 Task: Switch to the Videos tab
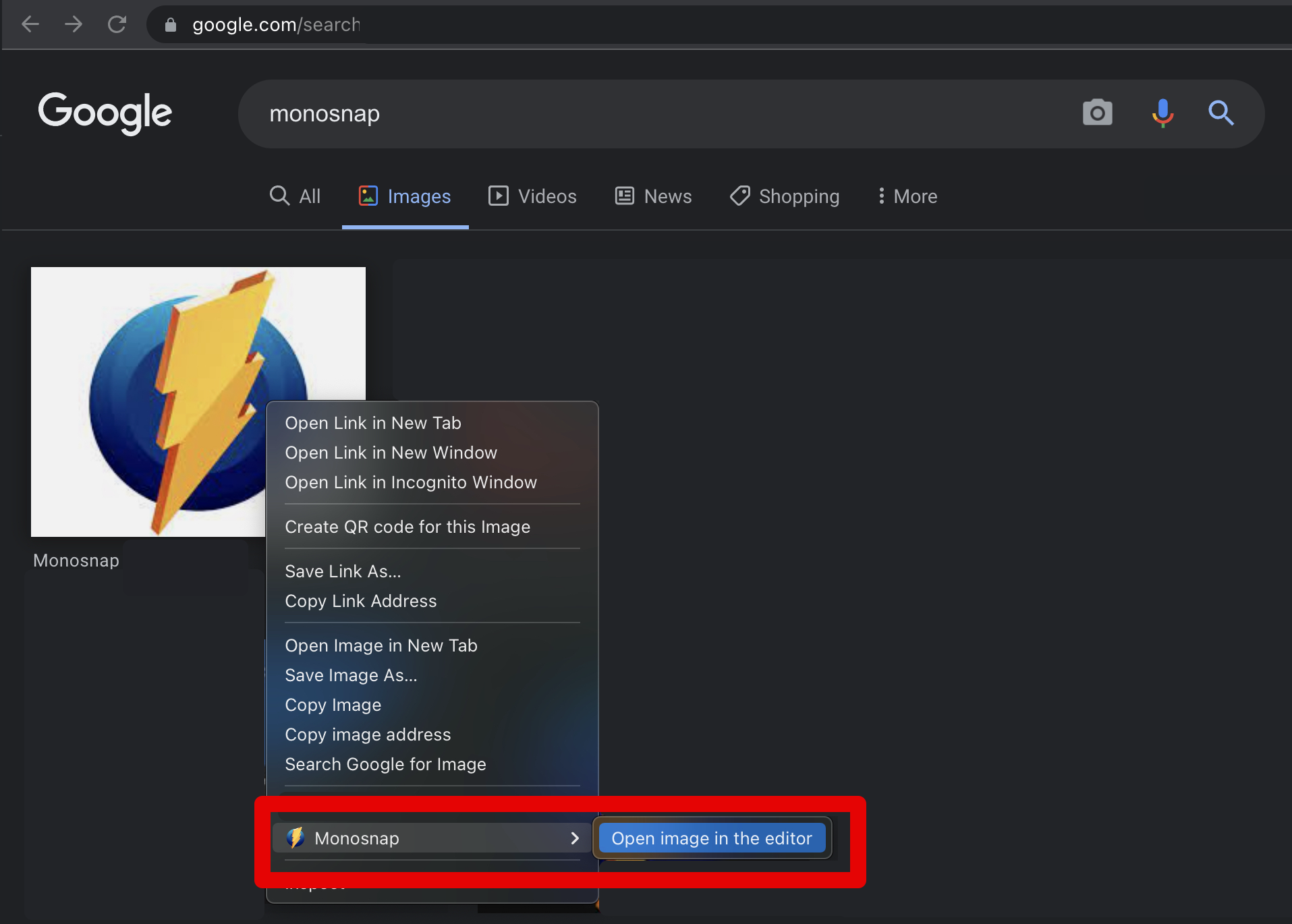pos(532,196)
